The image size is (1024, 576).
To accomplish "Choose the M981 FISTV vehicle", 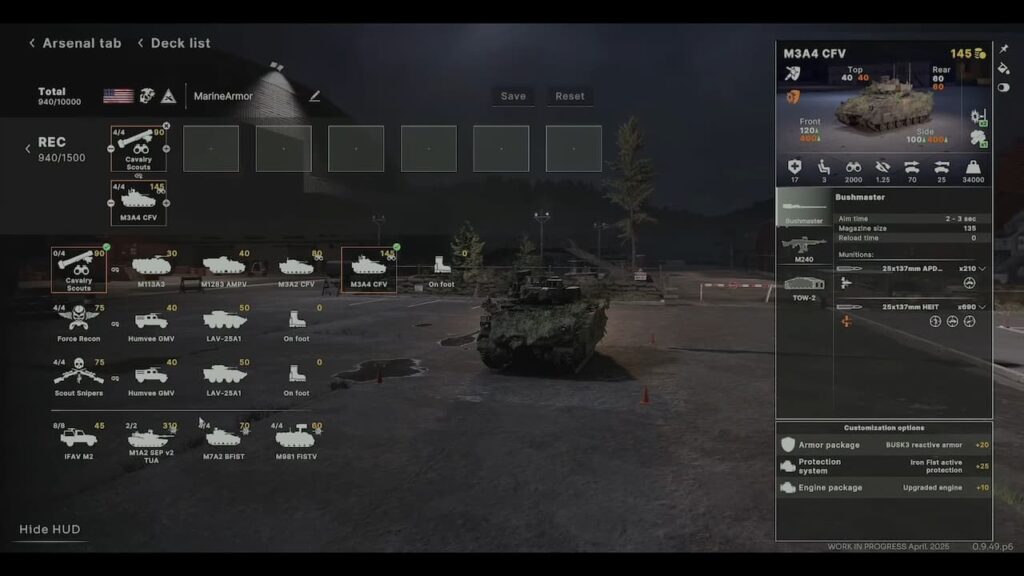I will (295, 438).
